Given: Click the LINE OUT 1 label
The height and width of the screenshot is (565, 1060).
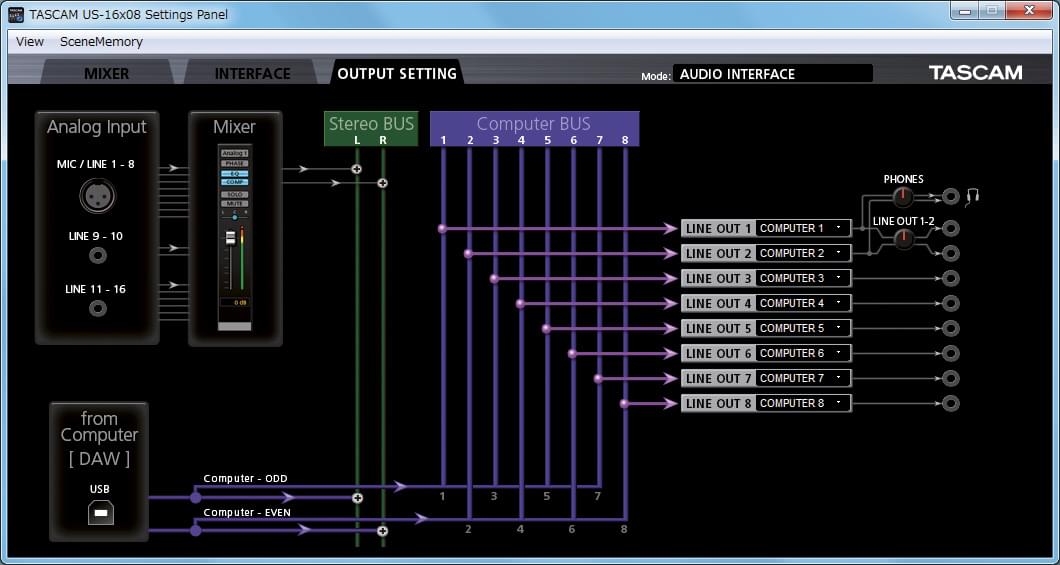Looking at the screenshot, I should [x=718, y=228].
